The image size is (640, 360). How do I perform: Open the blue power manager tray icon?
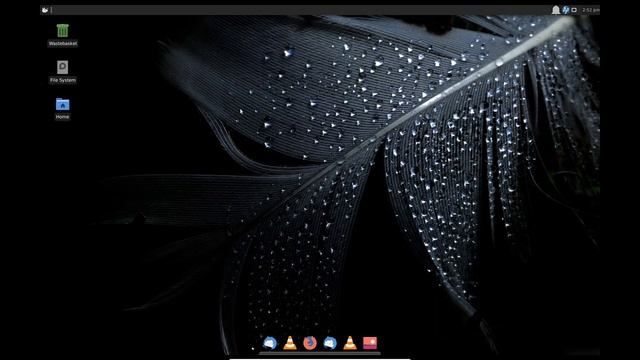point(566,10)
